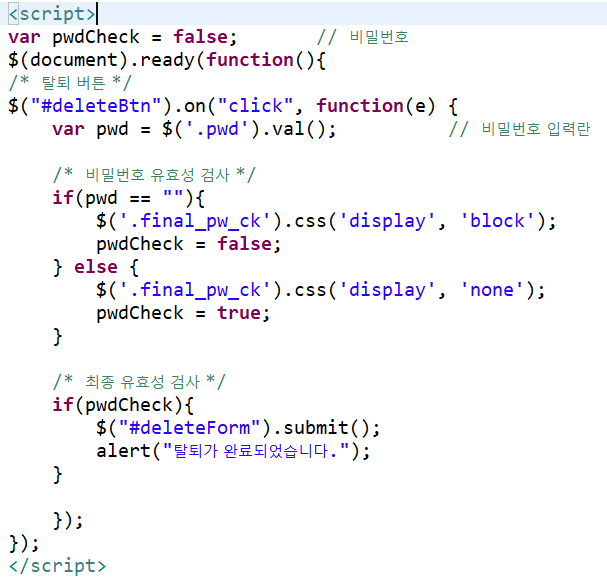Click the unindented "});" closing document ready

coord(24,543)
